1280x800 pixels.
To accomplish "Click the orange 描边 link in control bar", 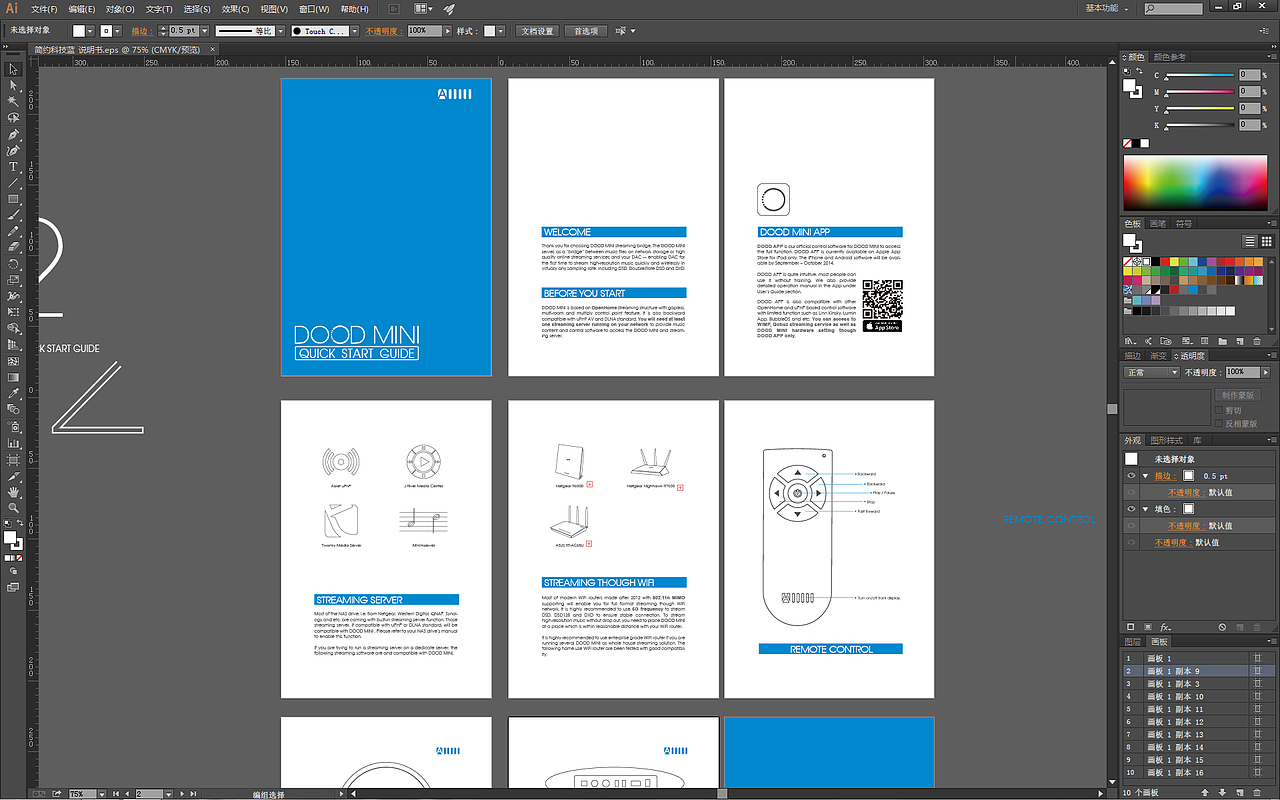I will tap(141, 31).
